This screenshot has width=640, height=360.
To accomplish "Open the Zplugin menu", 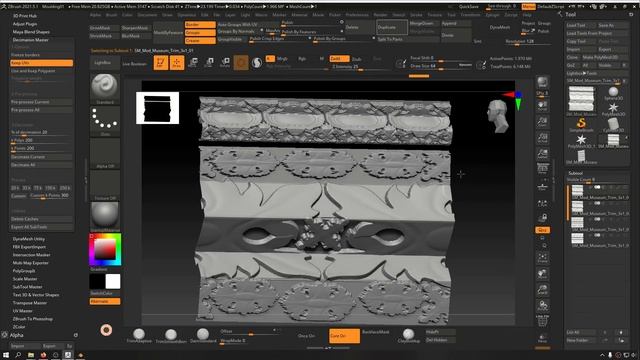I will coord(492,15).
